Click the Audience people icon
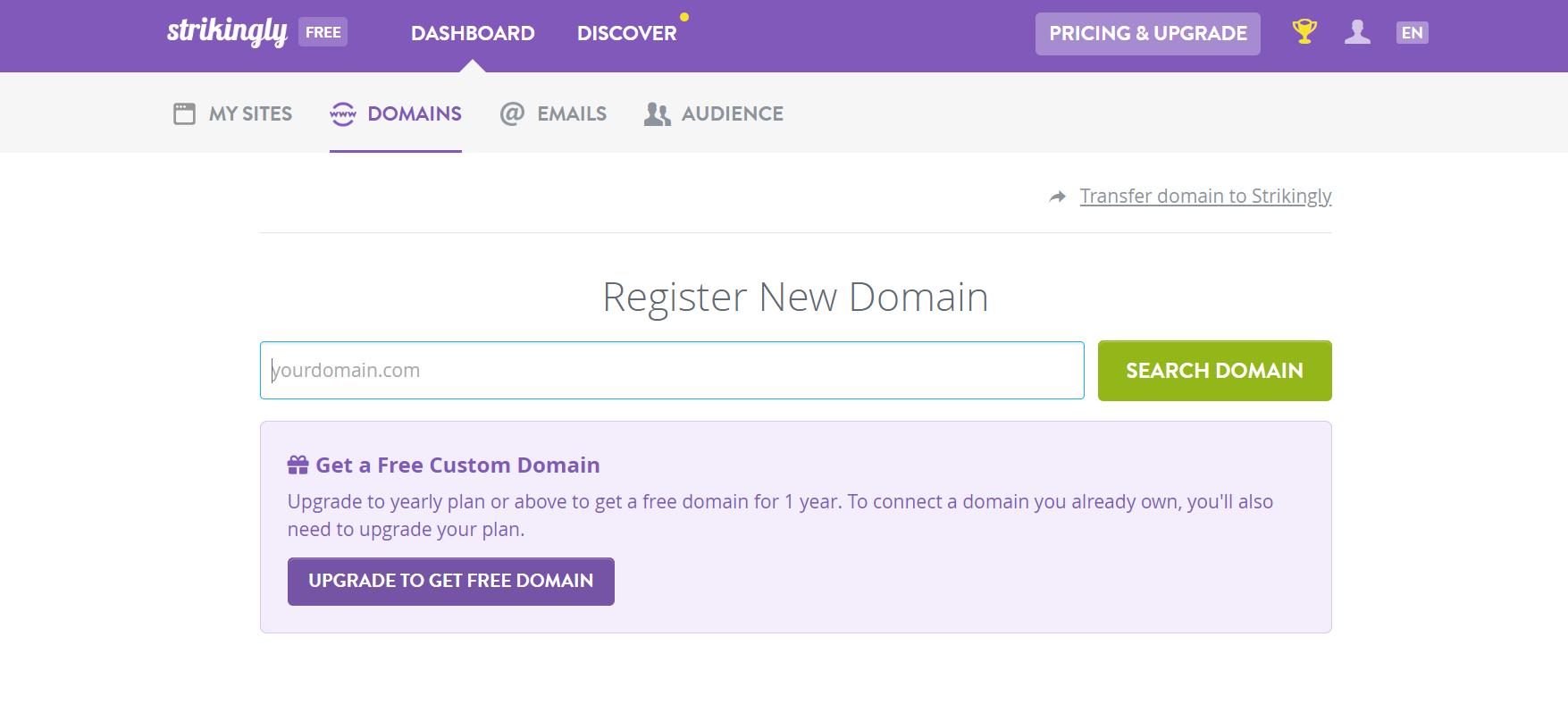This screenshot has width=1568, height=721. point(657,113)
